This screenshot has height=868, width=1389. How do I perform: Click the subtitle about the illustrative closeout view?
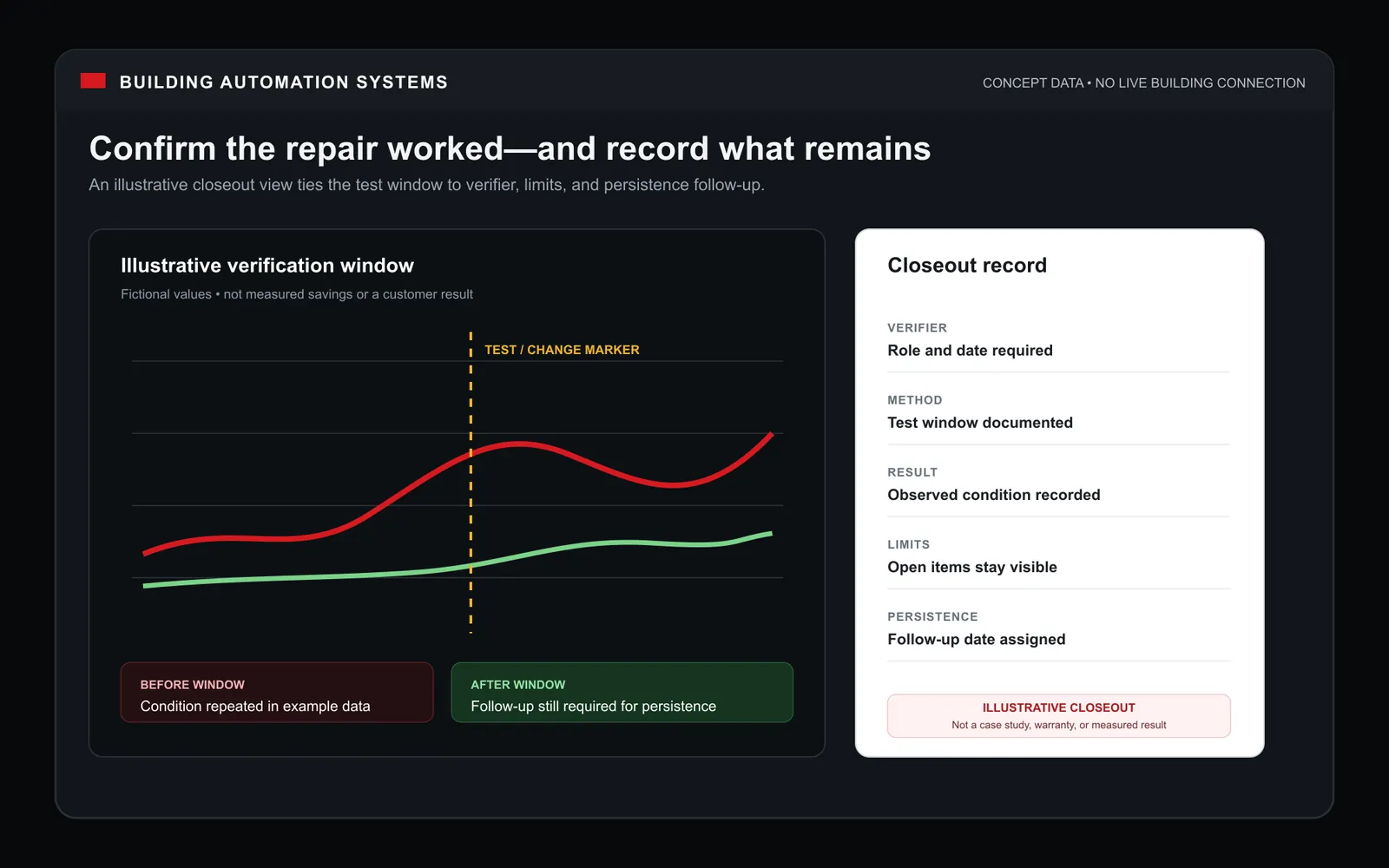(x=426, y=185)
